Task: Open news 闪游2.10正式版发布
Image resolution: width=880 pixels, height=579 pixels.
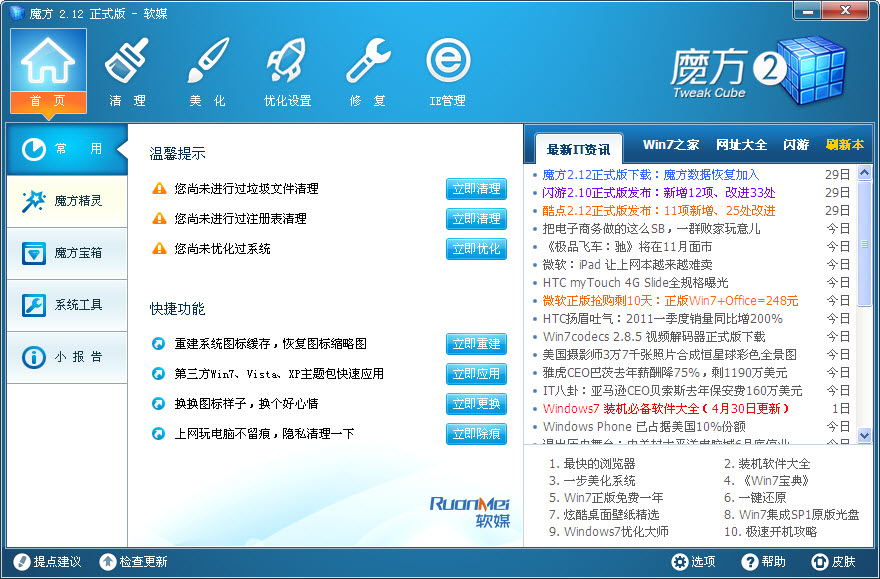Action: click(659, 193)
